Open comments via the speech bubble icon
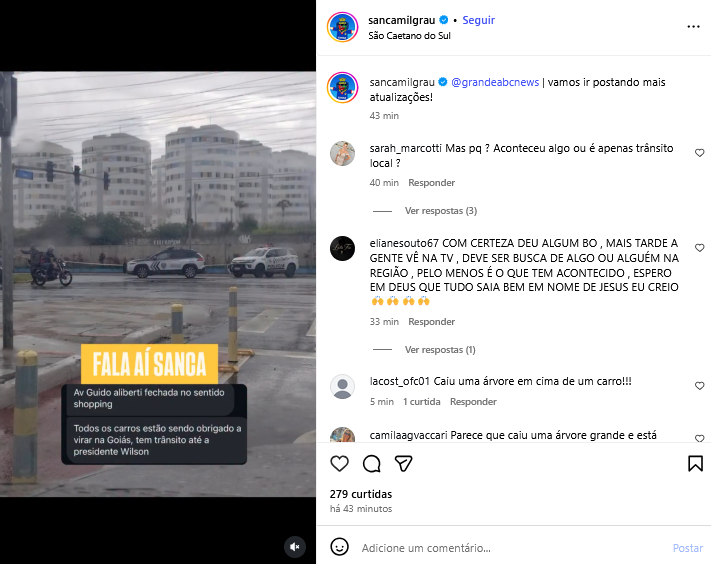Image resolution: width=711 pixels, height=564 pixels. point(371,463)
